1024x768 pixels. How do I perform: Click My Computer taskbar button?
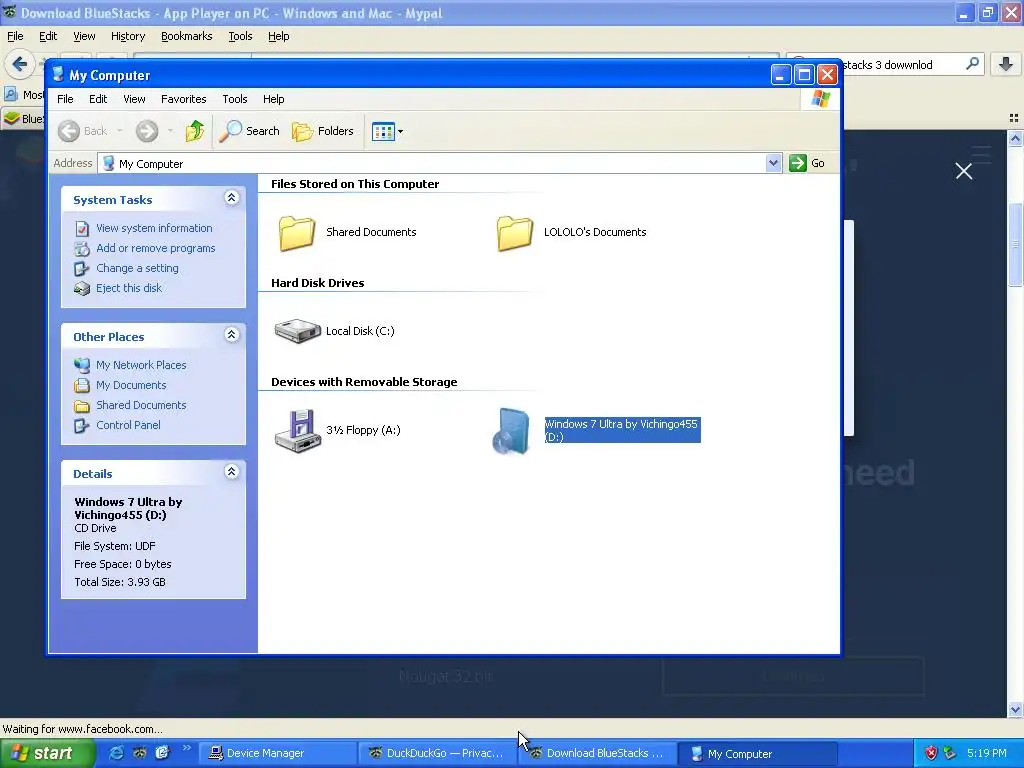[x=758, y=754]
